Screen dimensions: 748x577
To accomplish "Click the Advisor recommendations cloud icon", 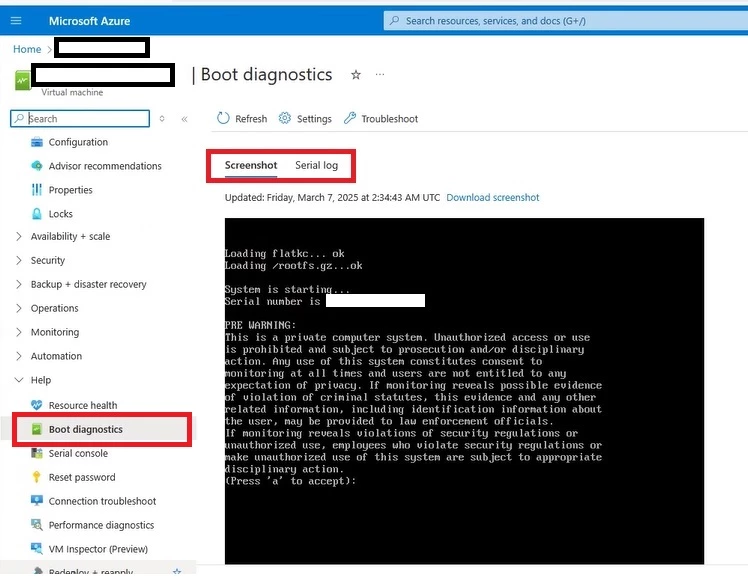I will point(37,166).
